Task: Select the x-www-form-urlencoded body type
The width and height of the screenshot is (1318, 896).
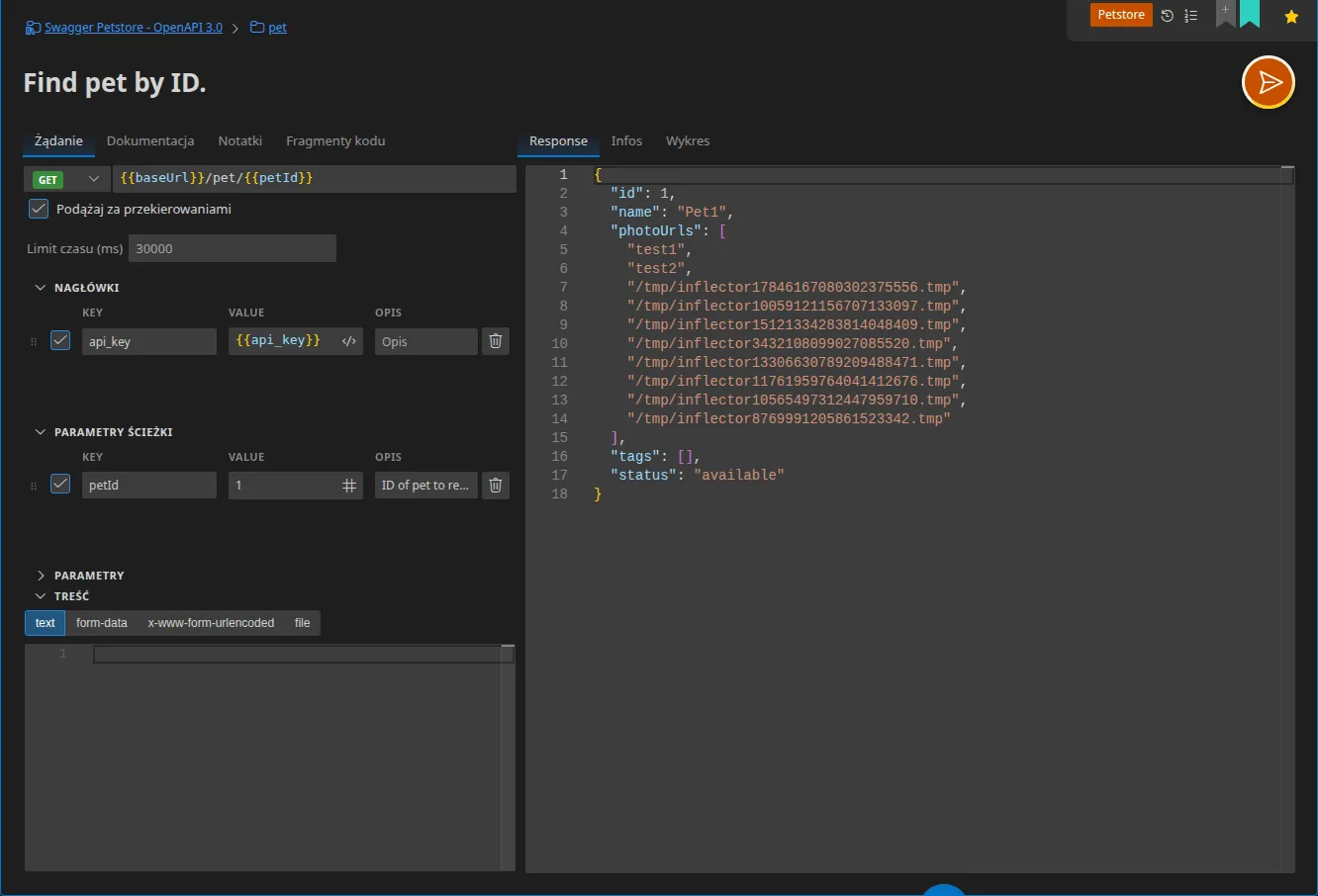Action: pyautogui.click(x=211, y=623)
